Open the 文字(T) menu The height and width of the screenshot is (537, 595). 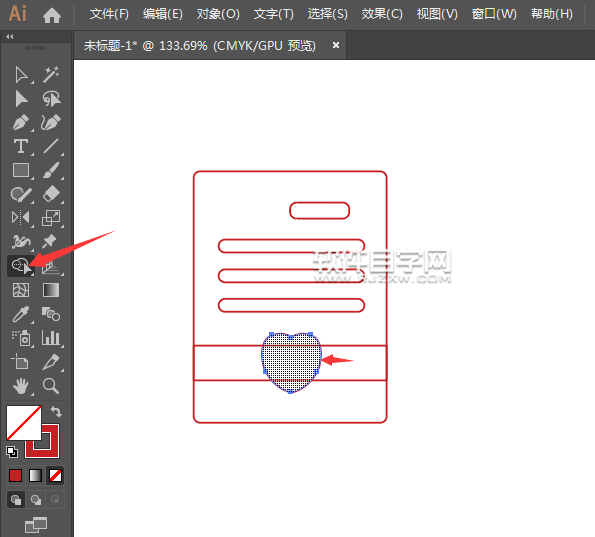[274, 14]
